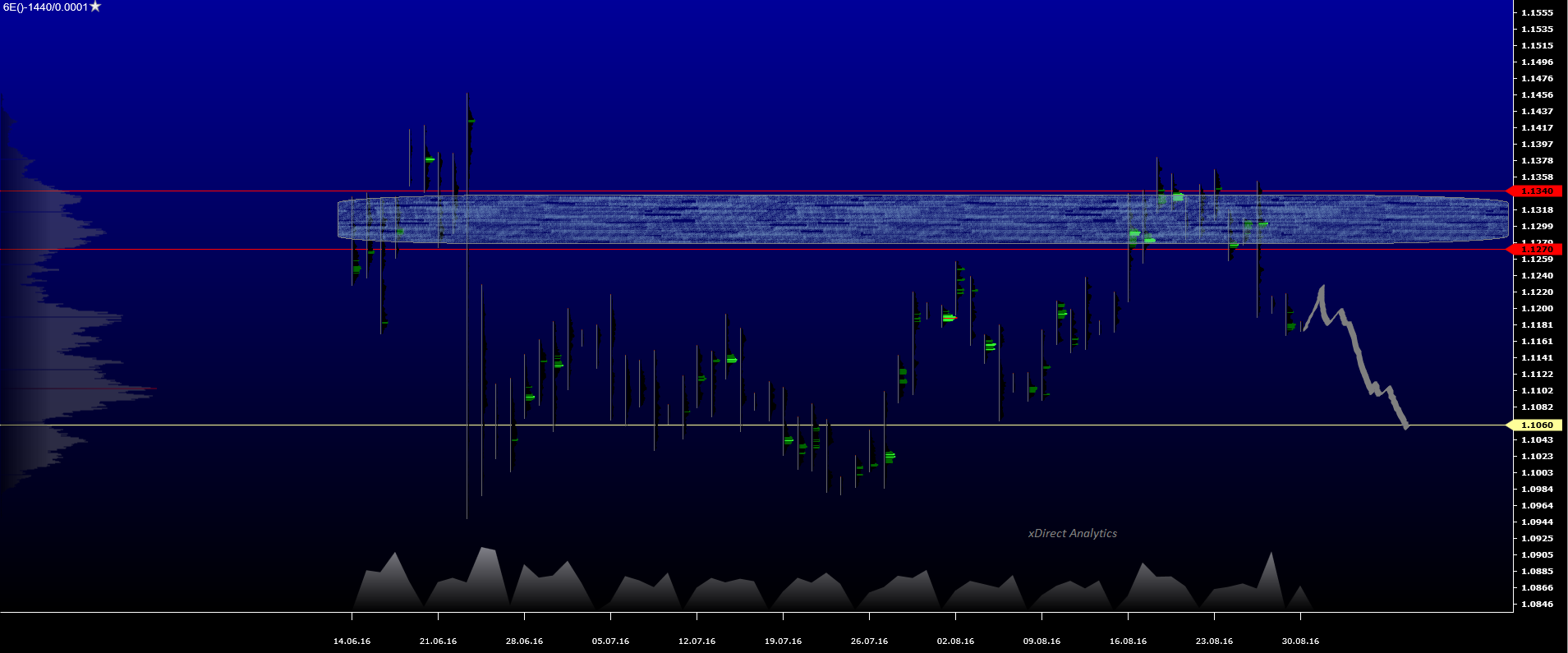Click the 30.08.16 date on the time axis

tap(1300, 642)
